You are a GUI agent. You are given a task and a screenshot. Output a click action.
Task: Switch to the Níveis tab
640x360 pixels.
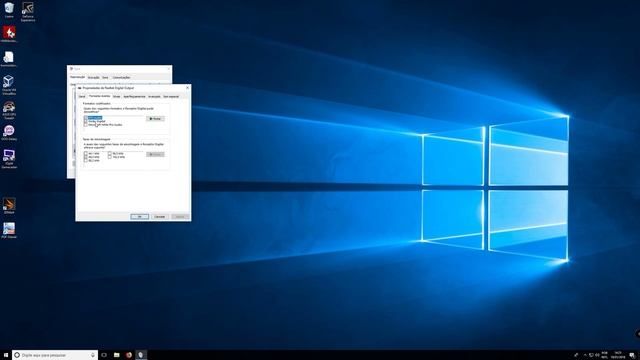coord(116,96)
